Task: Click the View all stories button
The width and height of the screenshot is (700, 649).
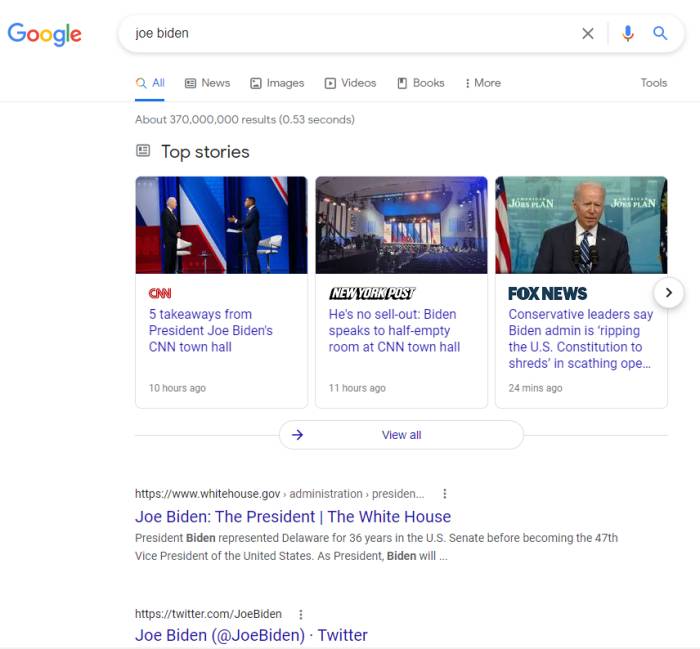Action: point(401,435)
